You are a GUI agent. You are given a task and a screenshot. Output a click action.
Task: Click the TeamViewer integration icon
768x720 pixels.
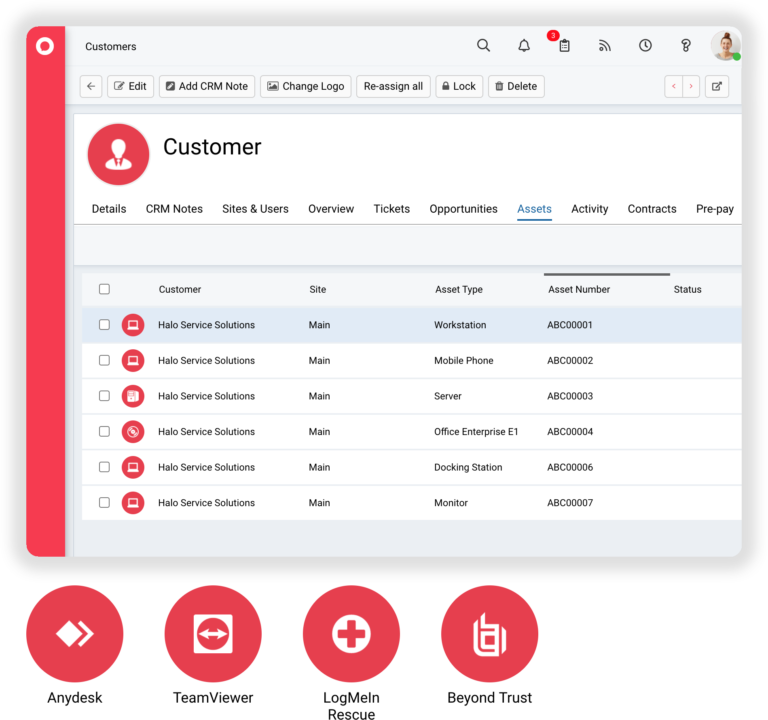(x=213, y=633)
